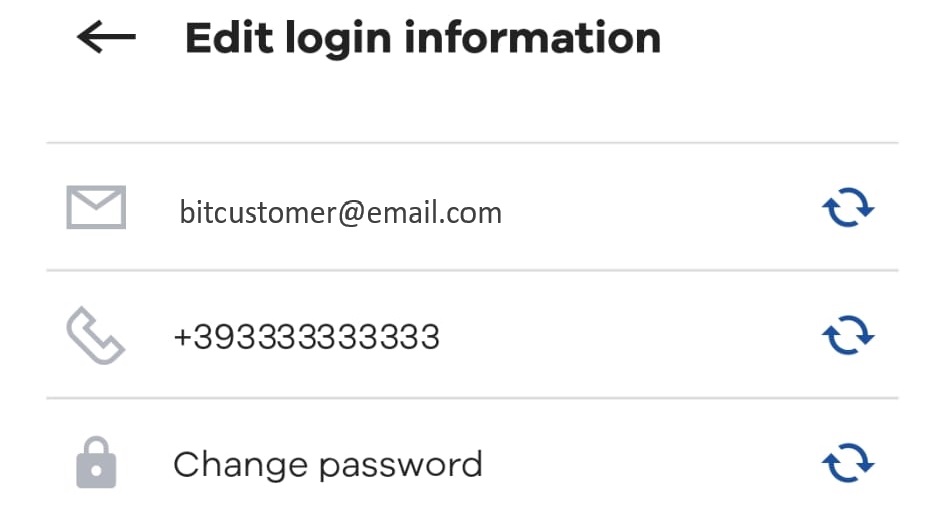Choose the gray lock symbol in the password row

96,463
